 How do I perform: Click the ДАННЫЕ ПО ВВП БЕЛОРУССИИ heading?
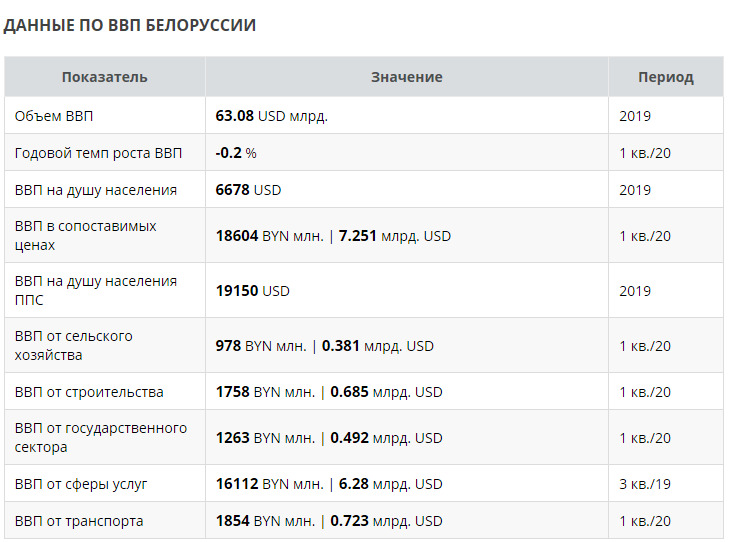[129, 25]
